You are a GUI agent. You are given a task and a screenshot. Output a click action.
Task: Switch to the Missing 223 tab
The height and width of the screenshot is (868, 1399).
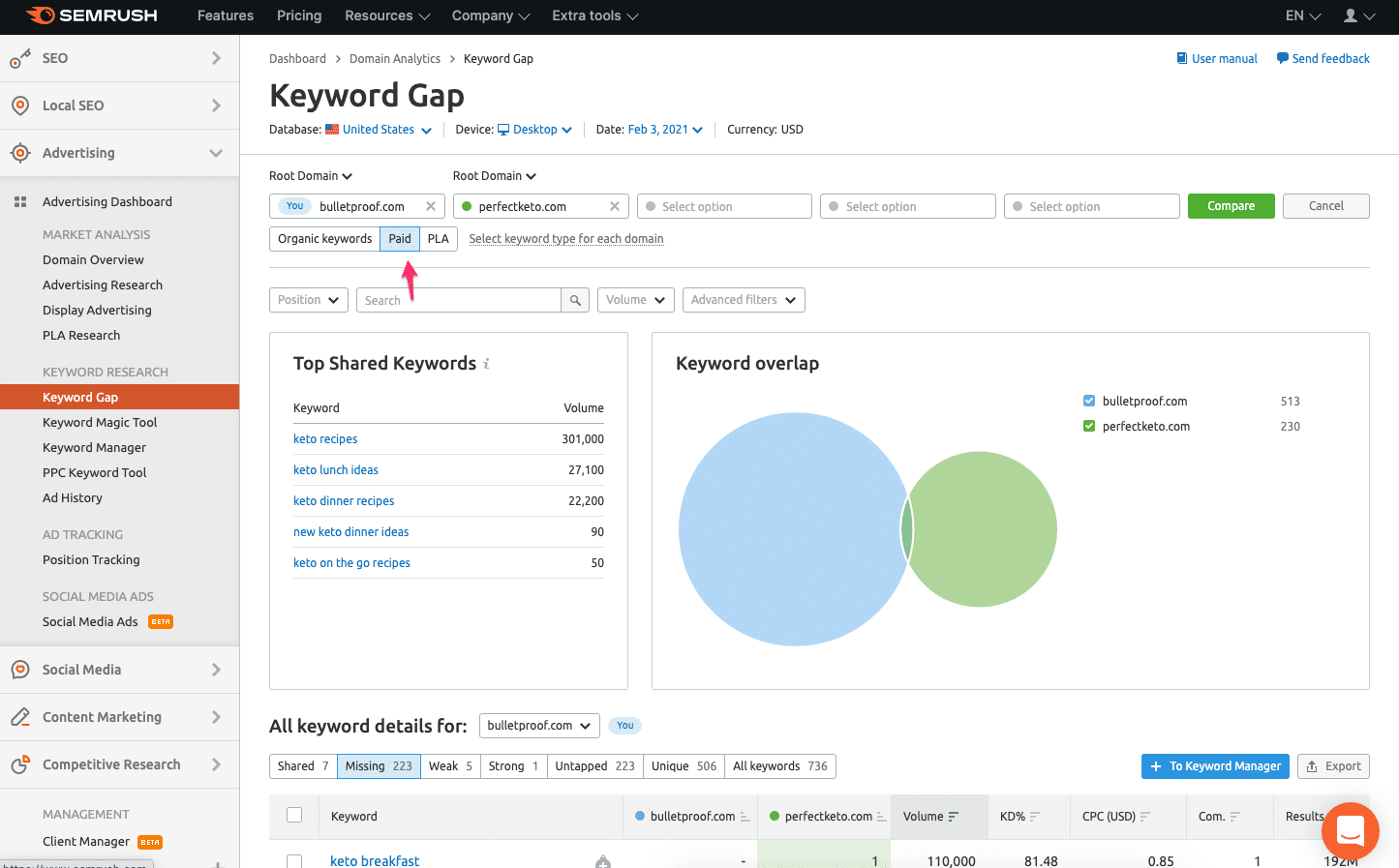[x=379, y=766]
